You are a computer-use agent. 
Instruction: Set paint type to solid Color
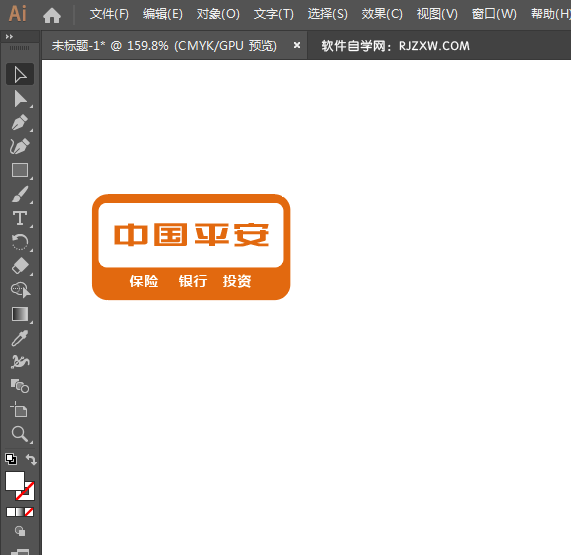coord(11,512)
